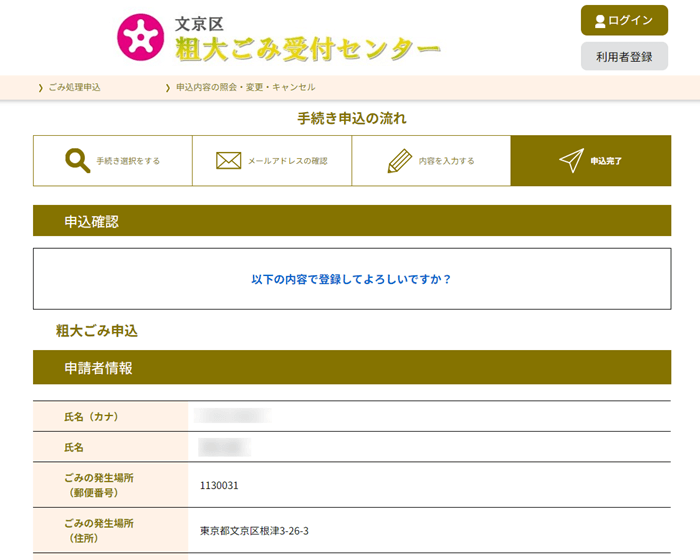Click the ごみの発生場所（郵便番号） label

pos(99,485)
